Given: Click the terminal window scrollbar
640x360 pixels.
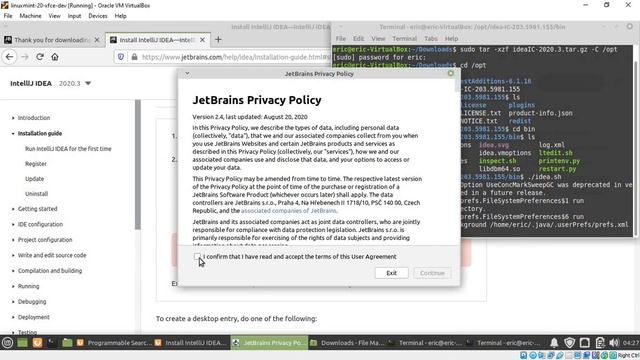Looking at the screenshot, I should (x=635, y=147).
